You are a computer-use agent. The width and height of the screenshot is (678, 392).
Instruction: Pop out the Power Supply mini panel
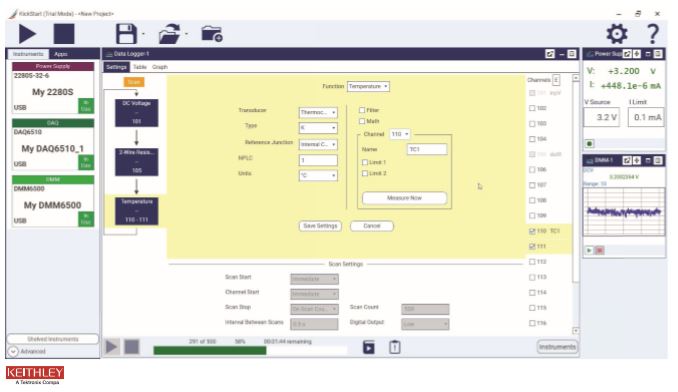click(x=627, y=54)
